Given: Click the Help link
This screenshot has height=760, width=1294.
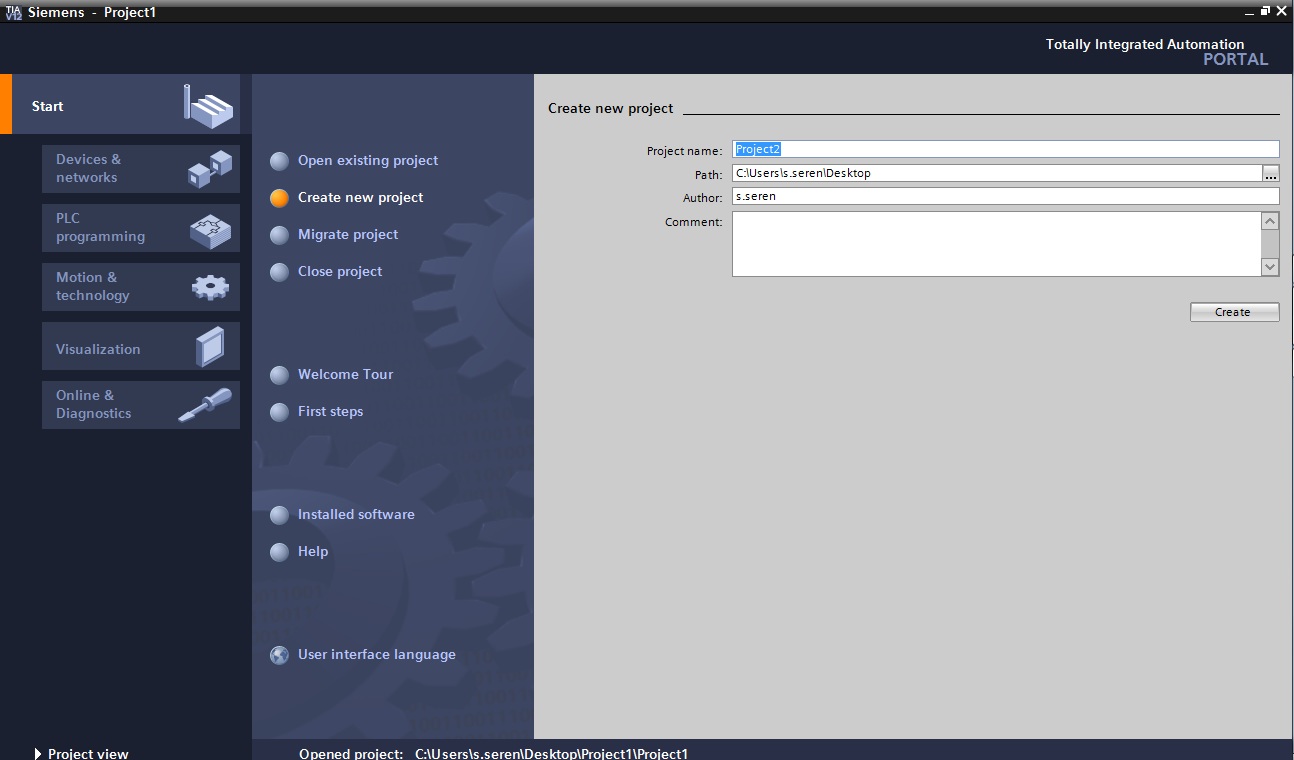Looking at the screenshot, I should click(313, 551).
